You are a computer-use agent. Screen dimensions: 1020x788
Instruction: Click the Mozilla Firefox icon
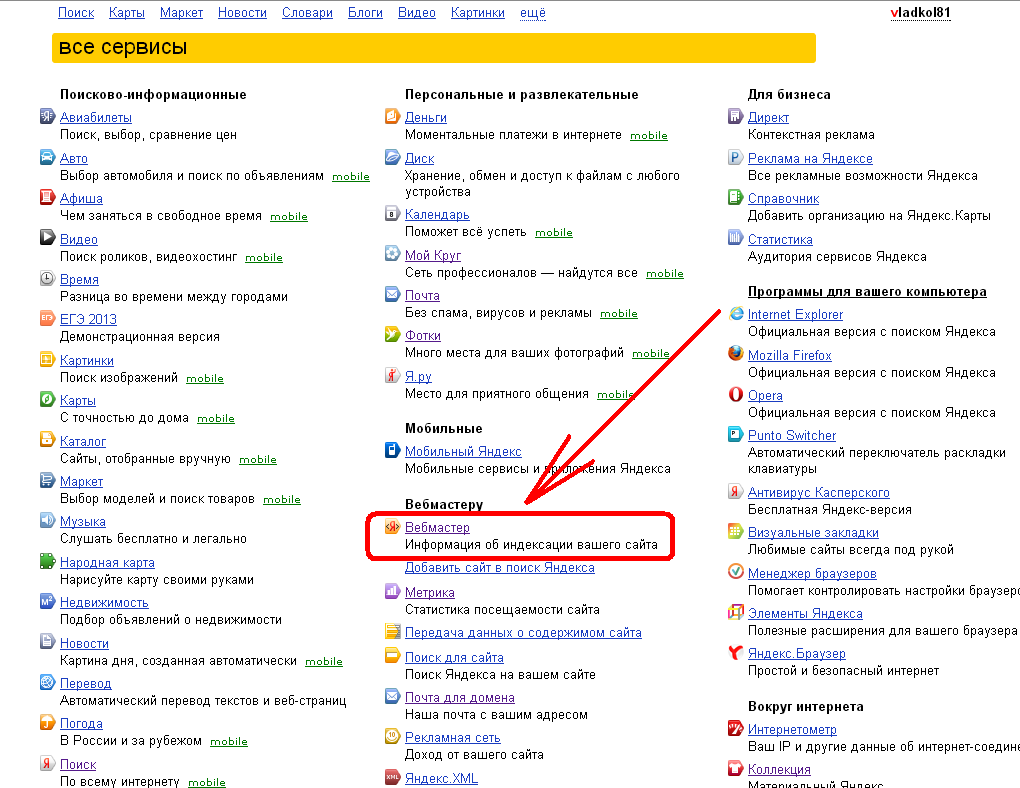pos(736,353)
